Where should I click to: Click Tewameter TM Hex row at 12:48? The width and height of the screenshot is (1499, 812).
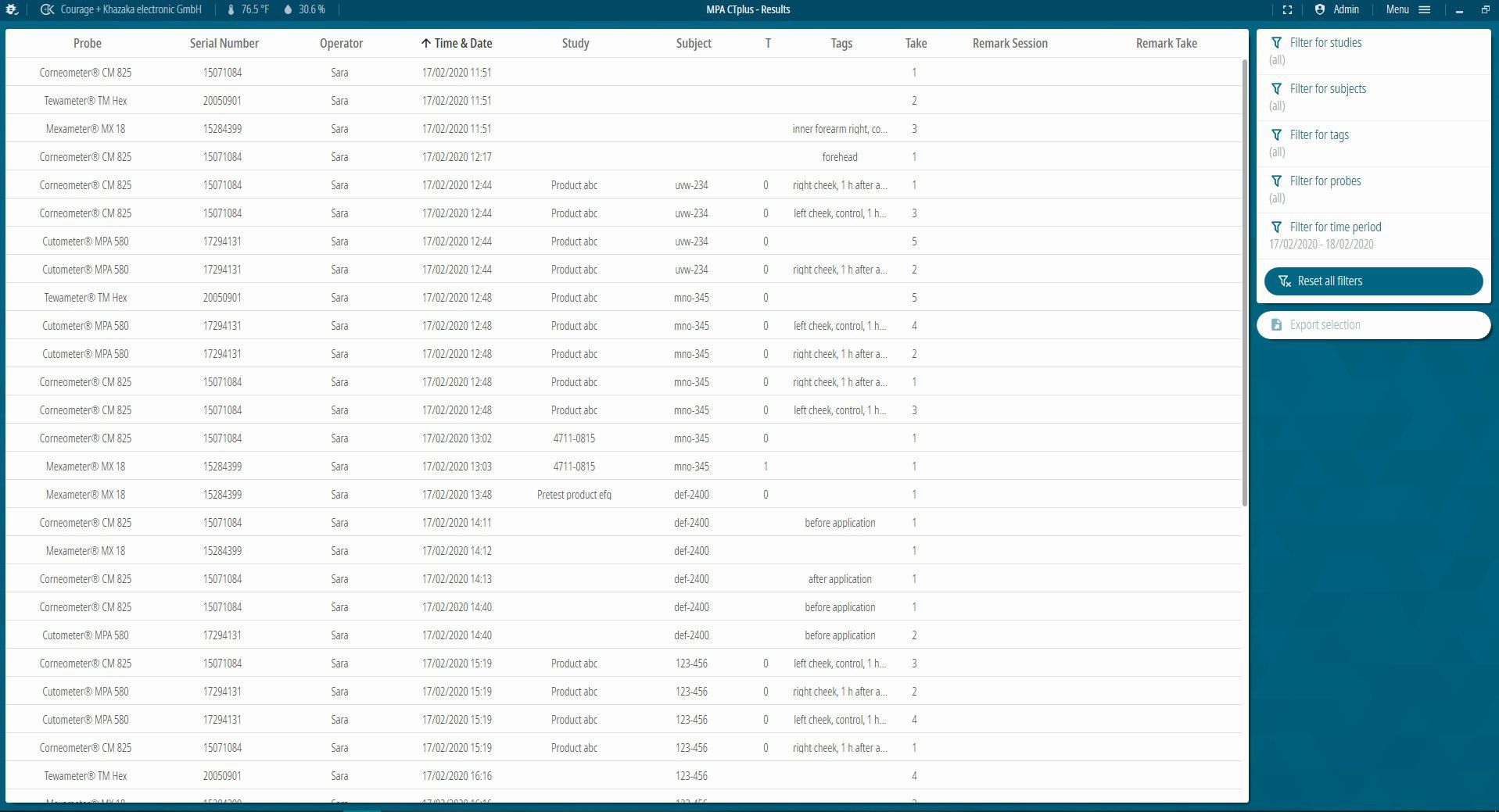(x=623, y=297)
